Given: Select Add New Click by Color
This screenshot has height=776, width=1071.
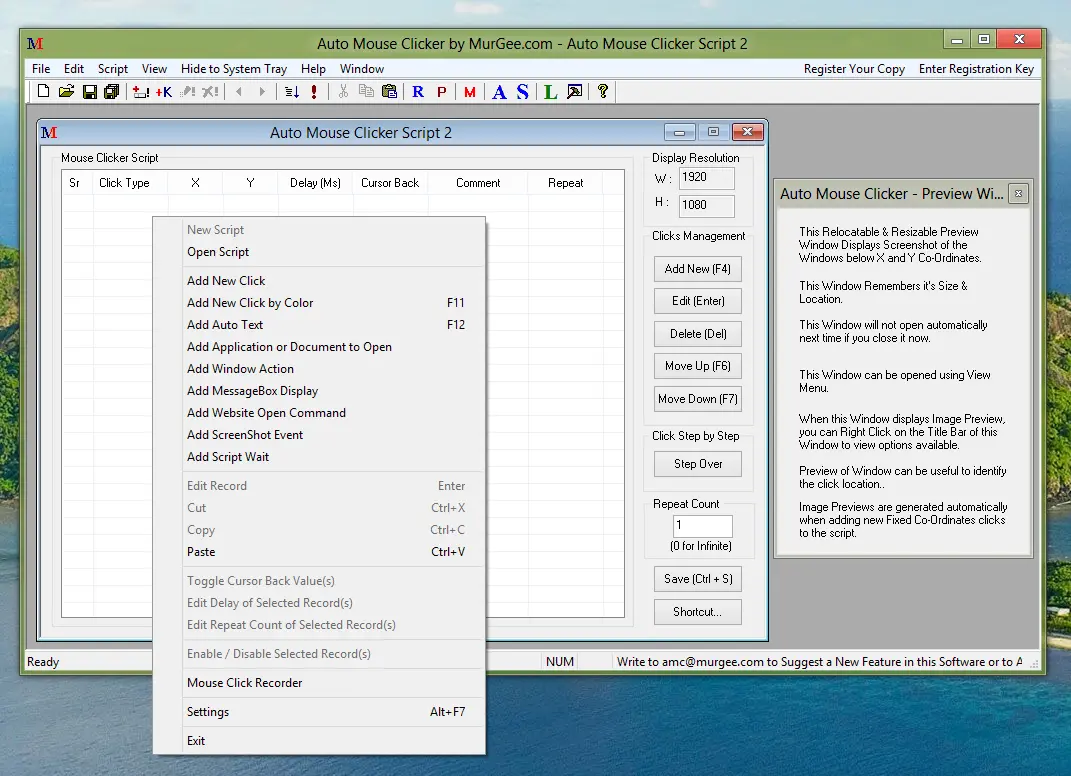Looking at the screenshot, I should [x=334, y=303].
